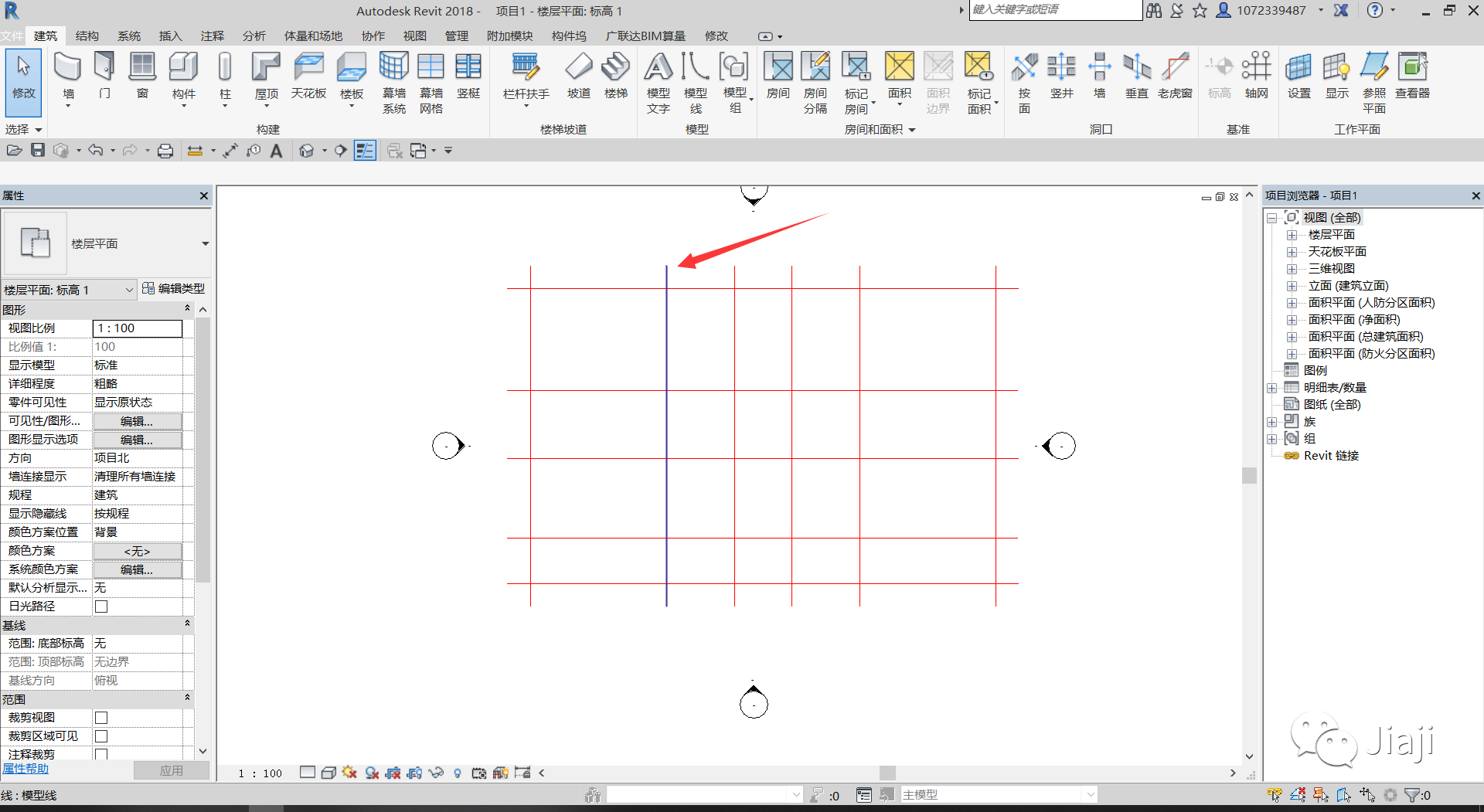1484x812 pixels.
Task: Switch to the 体量和场地 ribbon tab
Action: [313, 36]
